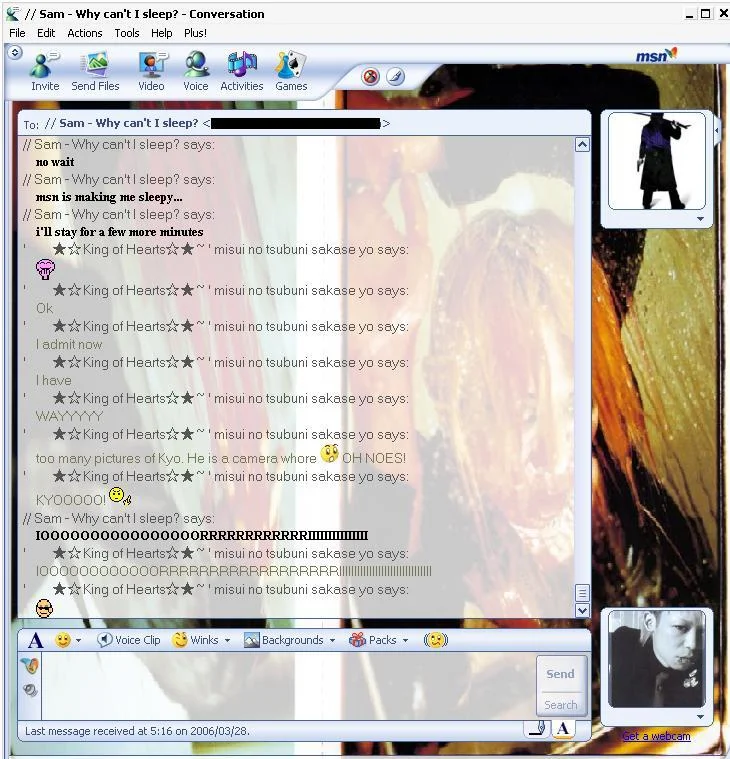Click the 'Last message received' status text
This screenshot has width=730, height=759.
[x=137, y=731]
